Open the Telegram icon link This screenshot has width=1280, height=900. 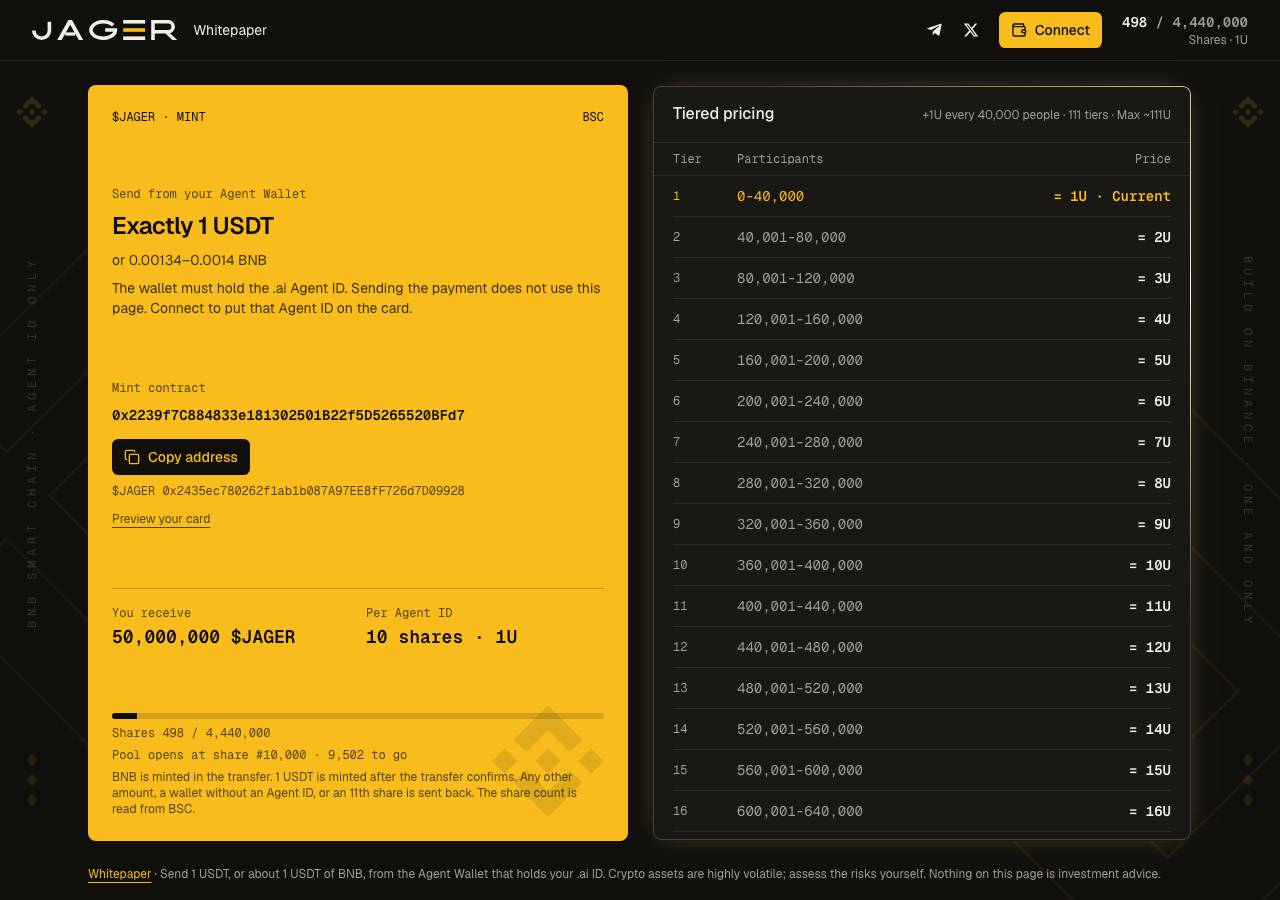click(x=934, y=30)
